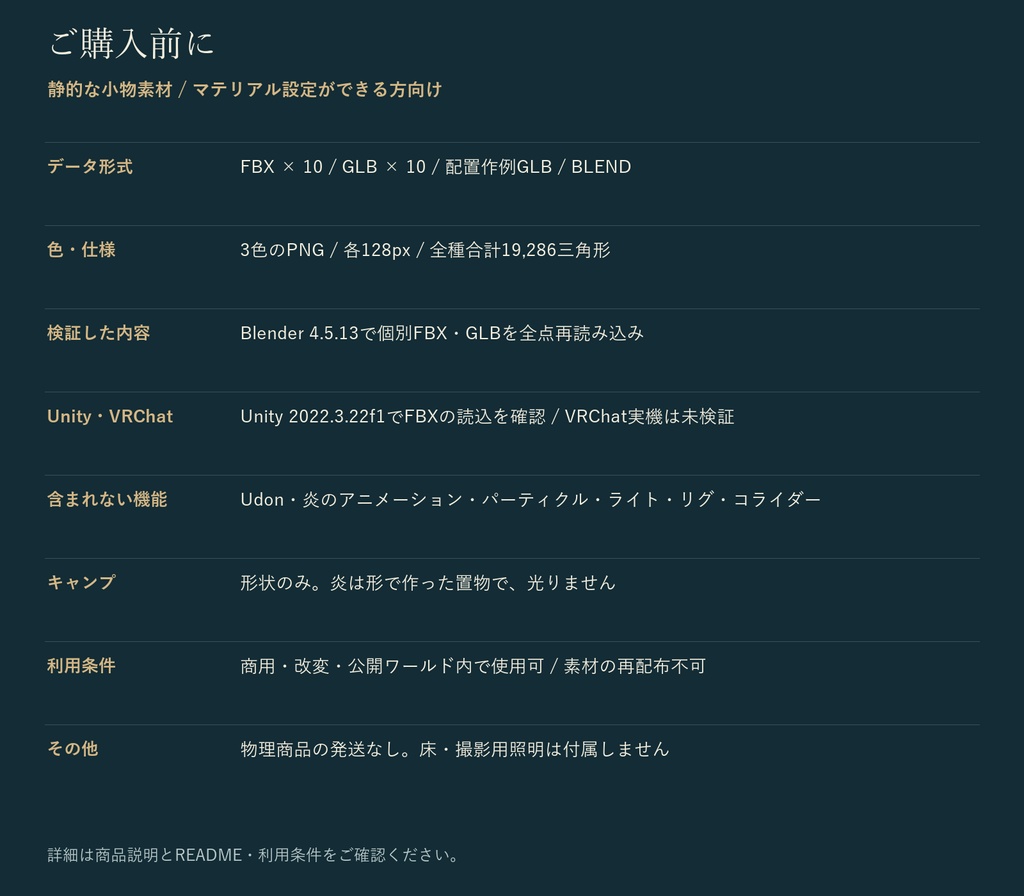The image size is (1024, 896).
Task: Select the text 形状のみ。炎は形で作った置物で、光りません
Action: pyautogui.click(x=428, y=583)
